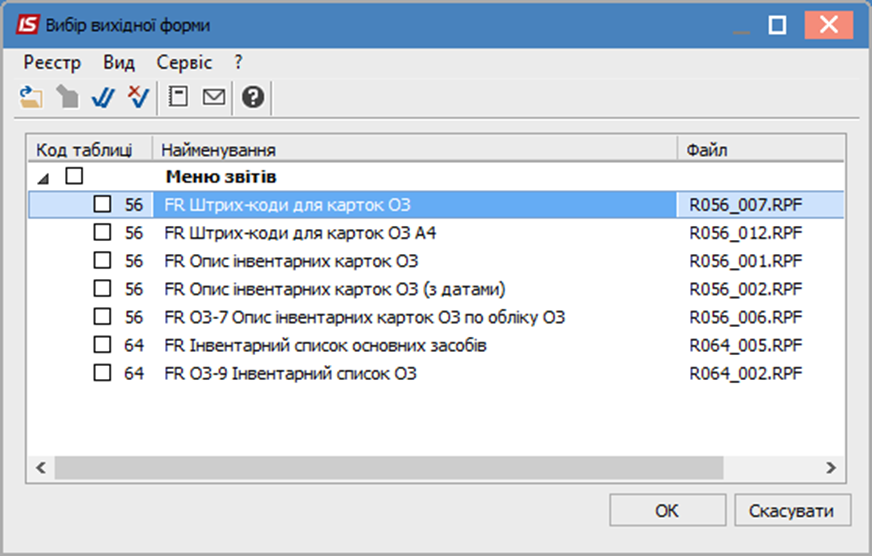Click the horizontal scrollbar thumb
Image resolution: width=872 pixels, height=556 pixels.
point(389,468)
